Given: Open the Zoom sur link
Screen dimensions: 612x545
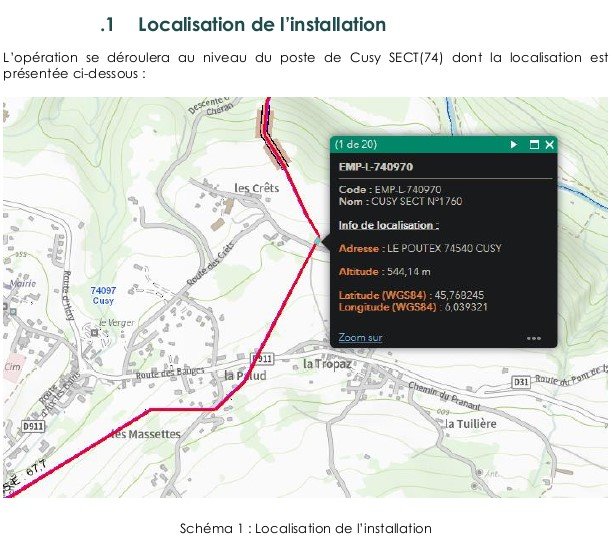Looking at the screenshot, I should (360, 337).
